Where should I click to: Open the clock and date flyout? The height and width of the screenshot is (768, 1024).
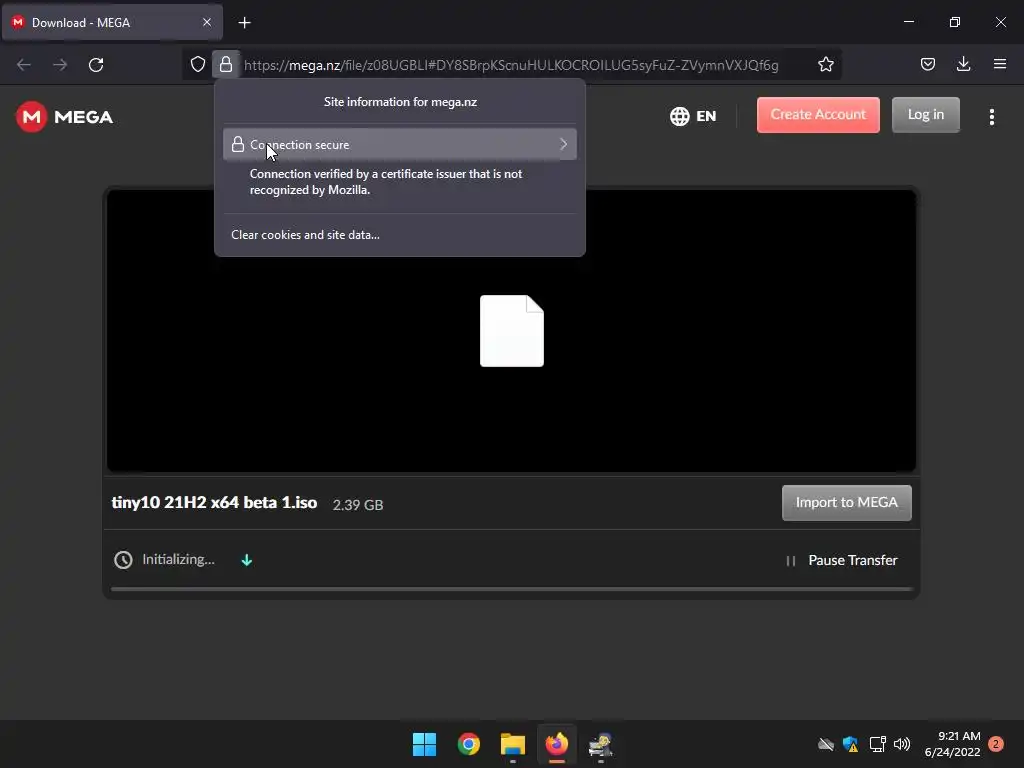pyautogui.click(x=952, y=744)
